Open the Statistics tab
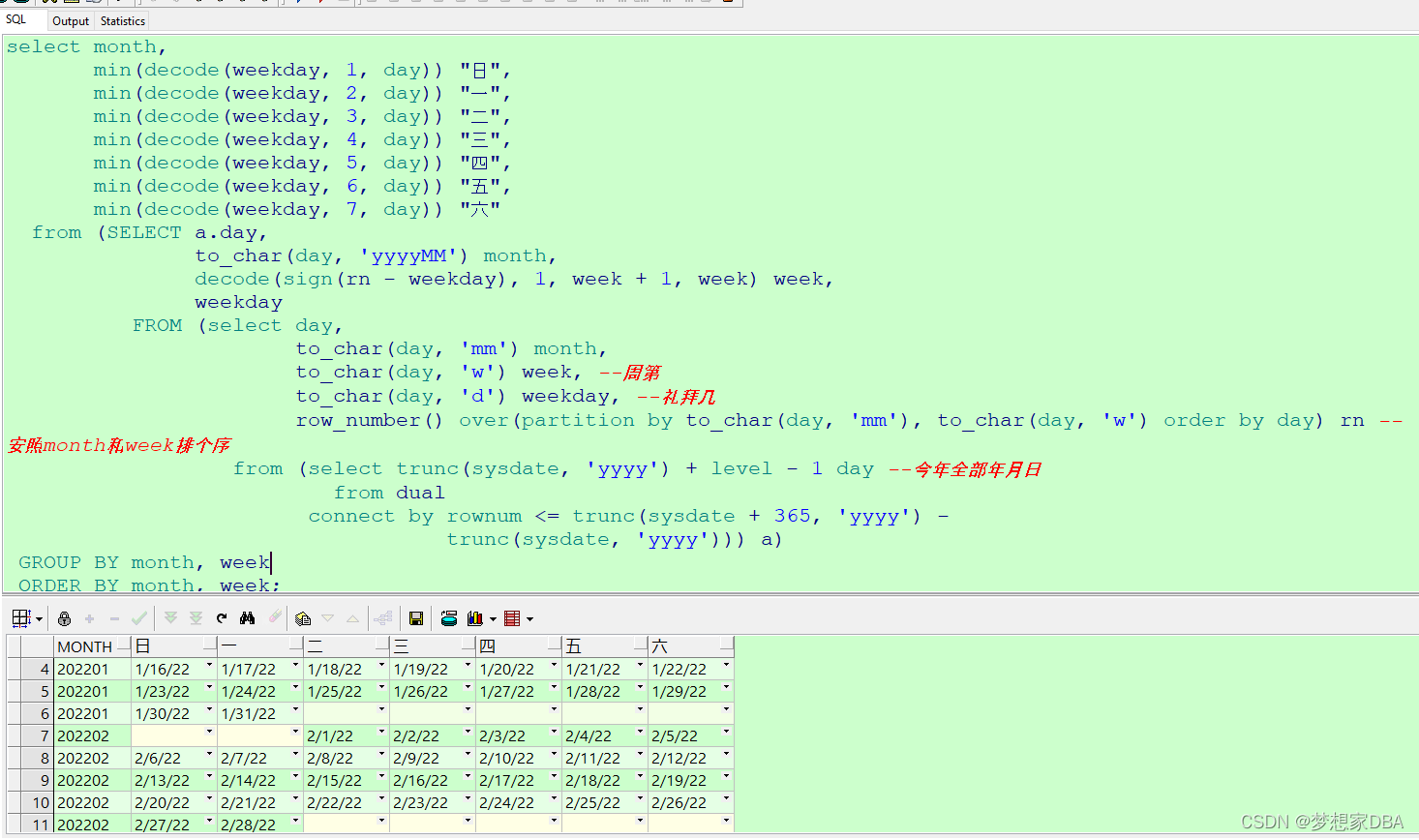Viewport: 1419px width, 840px height. (122, 20)
